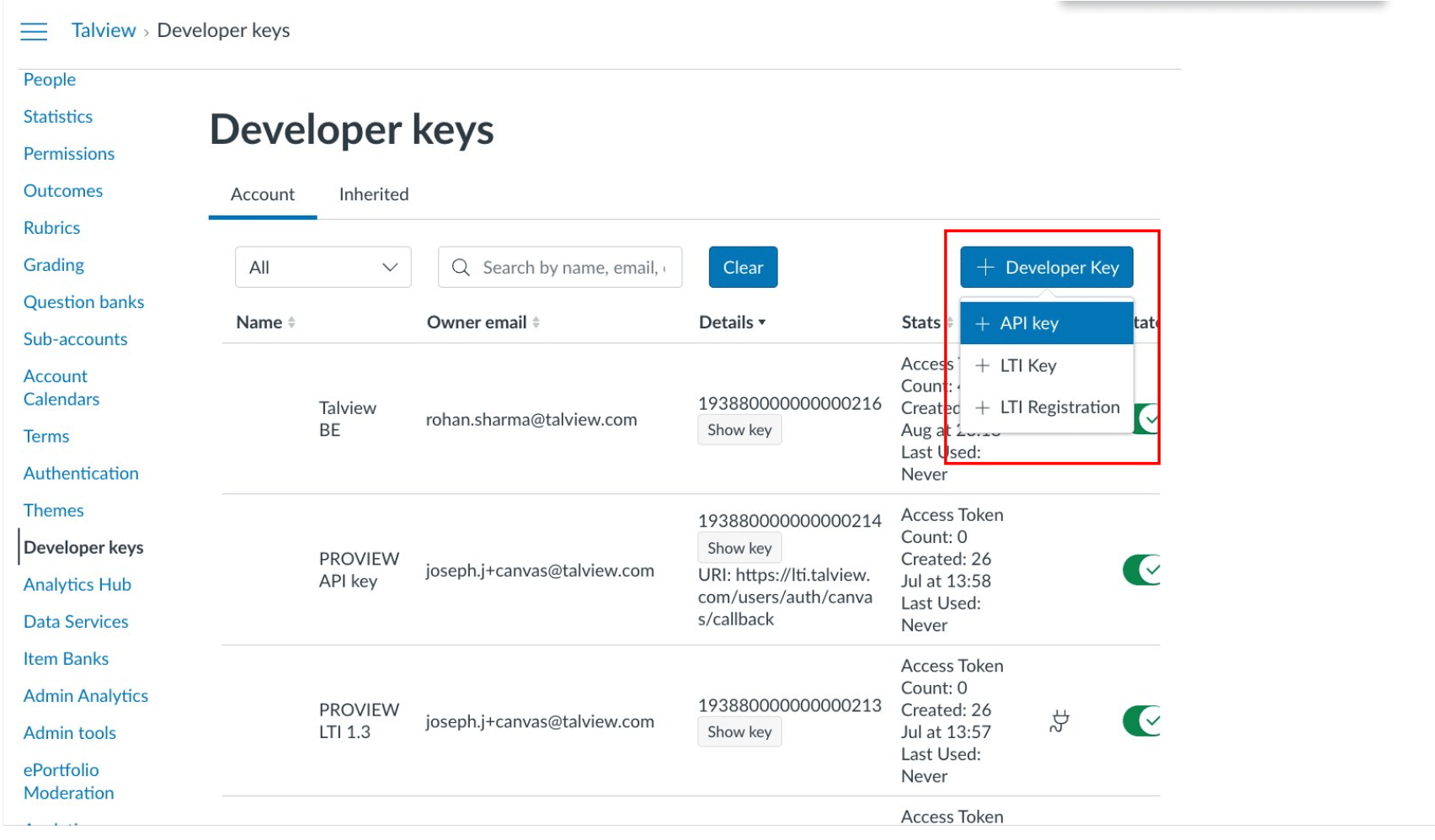
Task: Focus the Search by name, email field
Action: pyautogui.click(x=560, y=268)
